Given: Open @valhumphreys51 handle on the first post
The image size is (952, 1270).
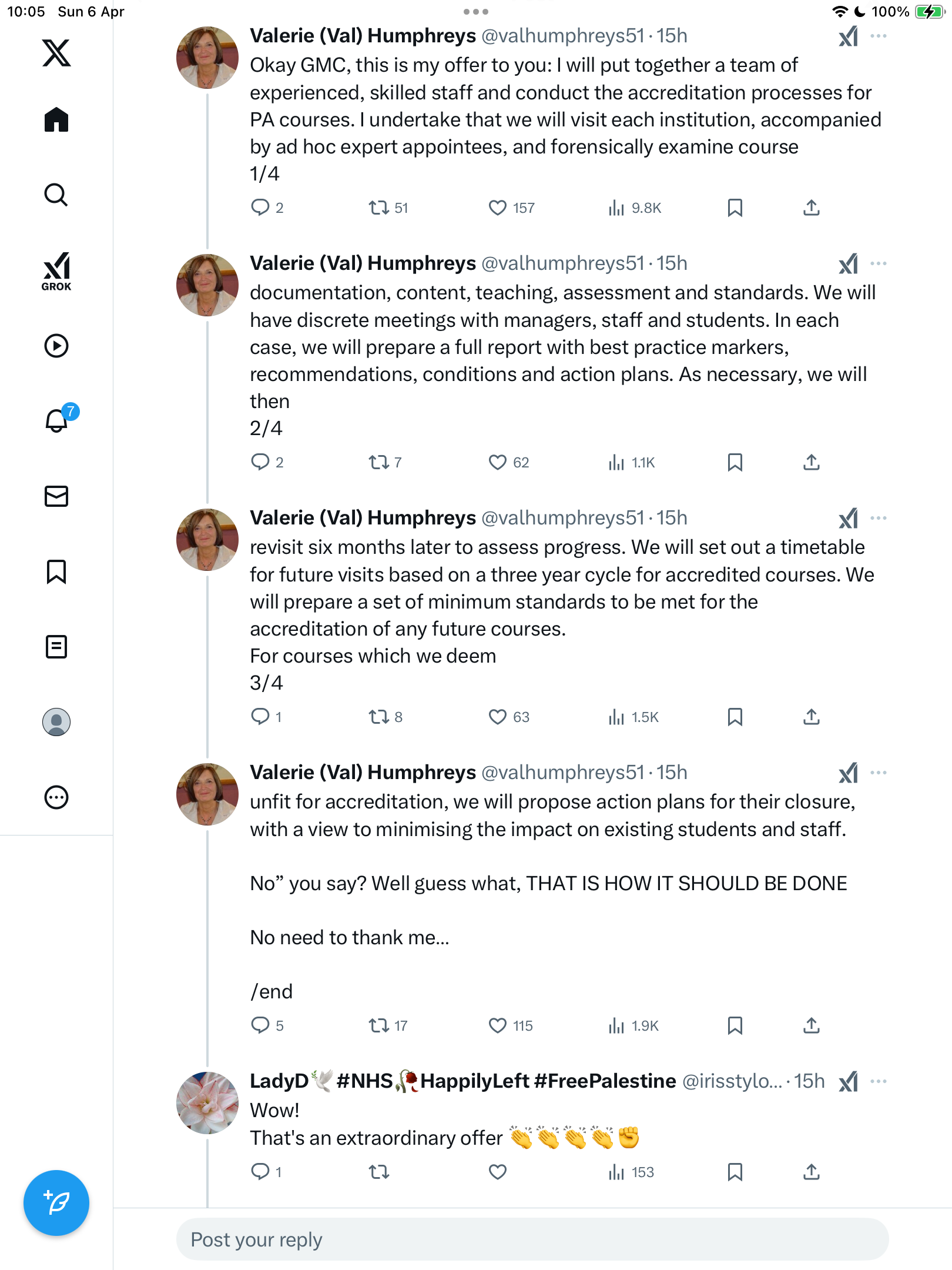Looking at the screenshot, I should [563, 36].
